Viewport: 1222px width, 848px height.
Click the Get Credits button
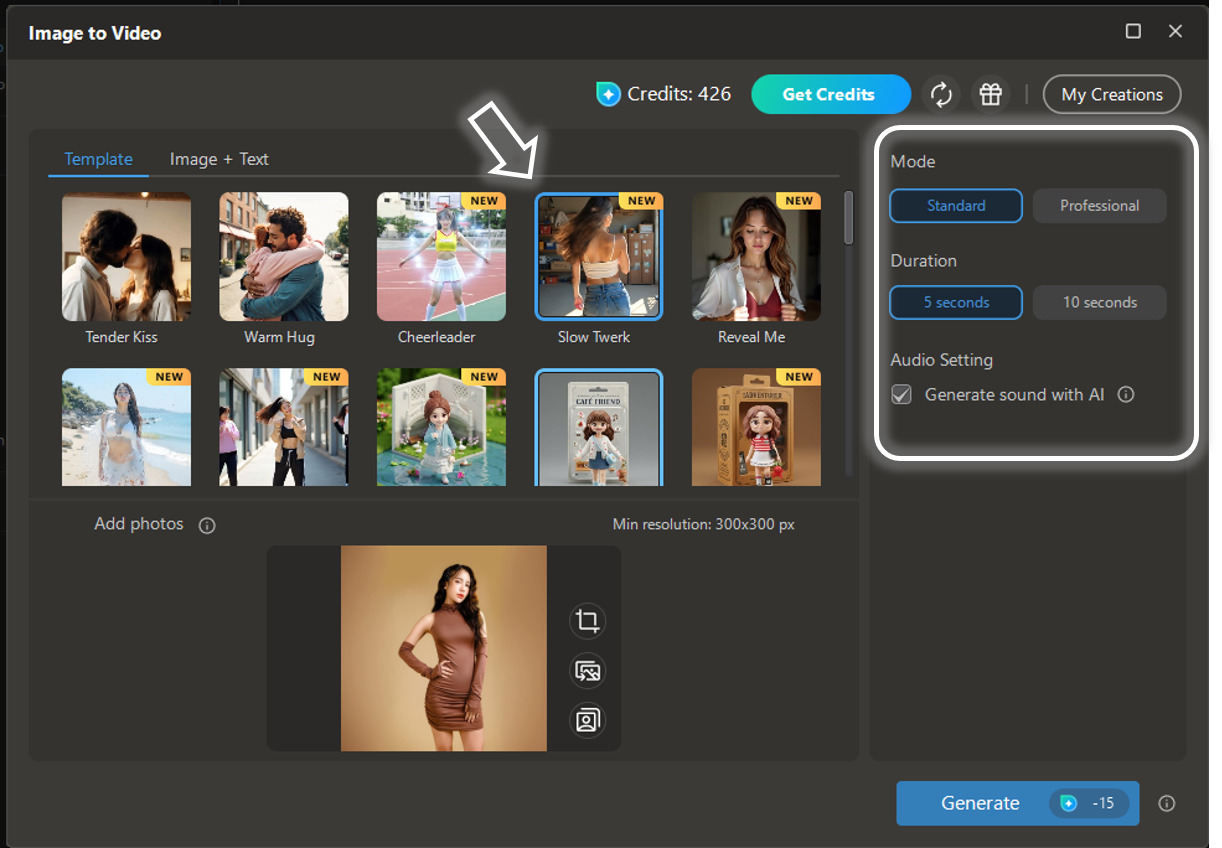(x=831, y=94)
